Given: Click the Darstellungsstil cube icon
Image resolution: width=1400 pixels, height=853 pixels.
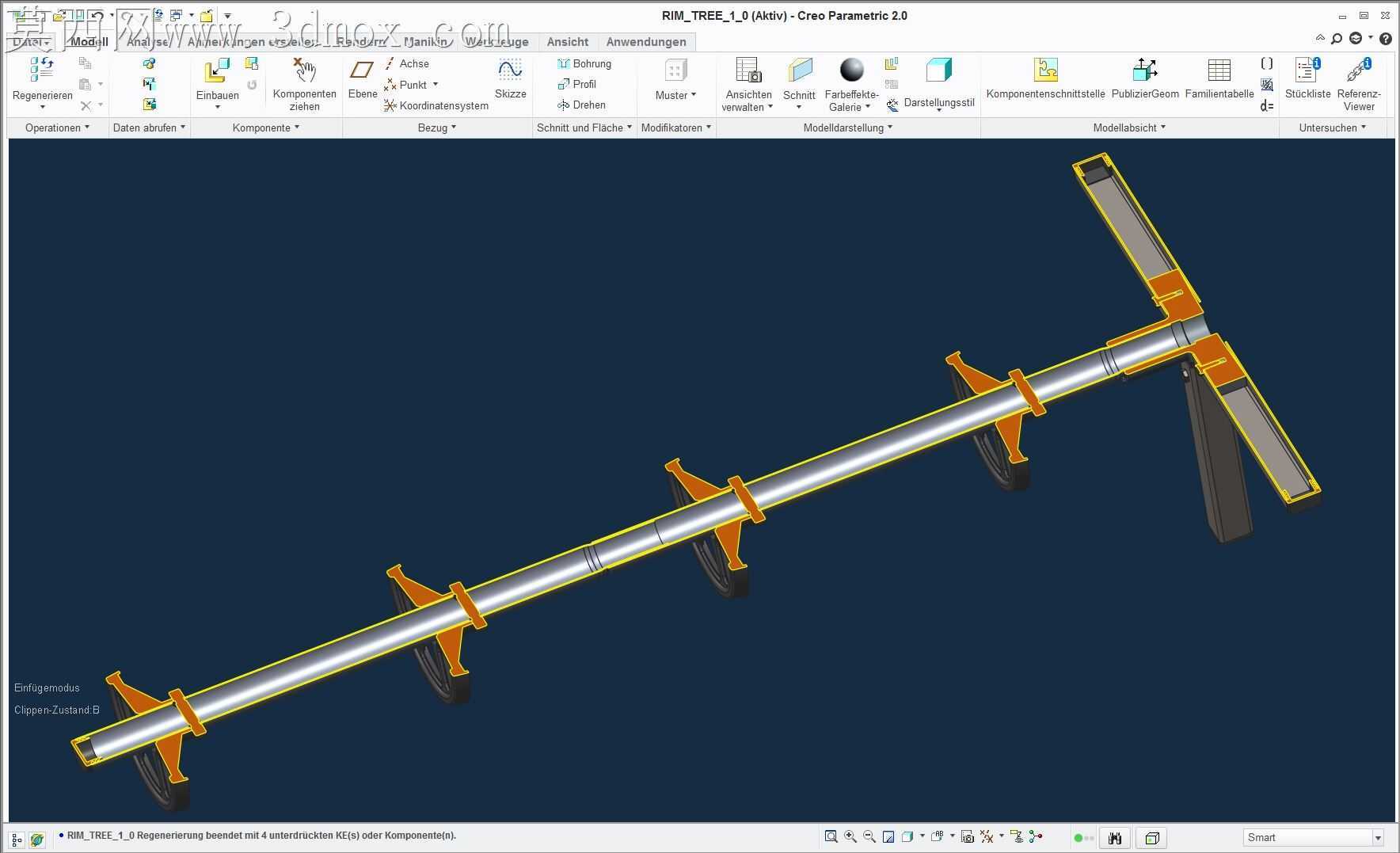Looking at the screenshot, I should coord(938,70).
